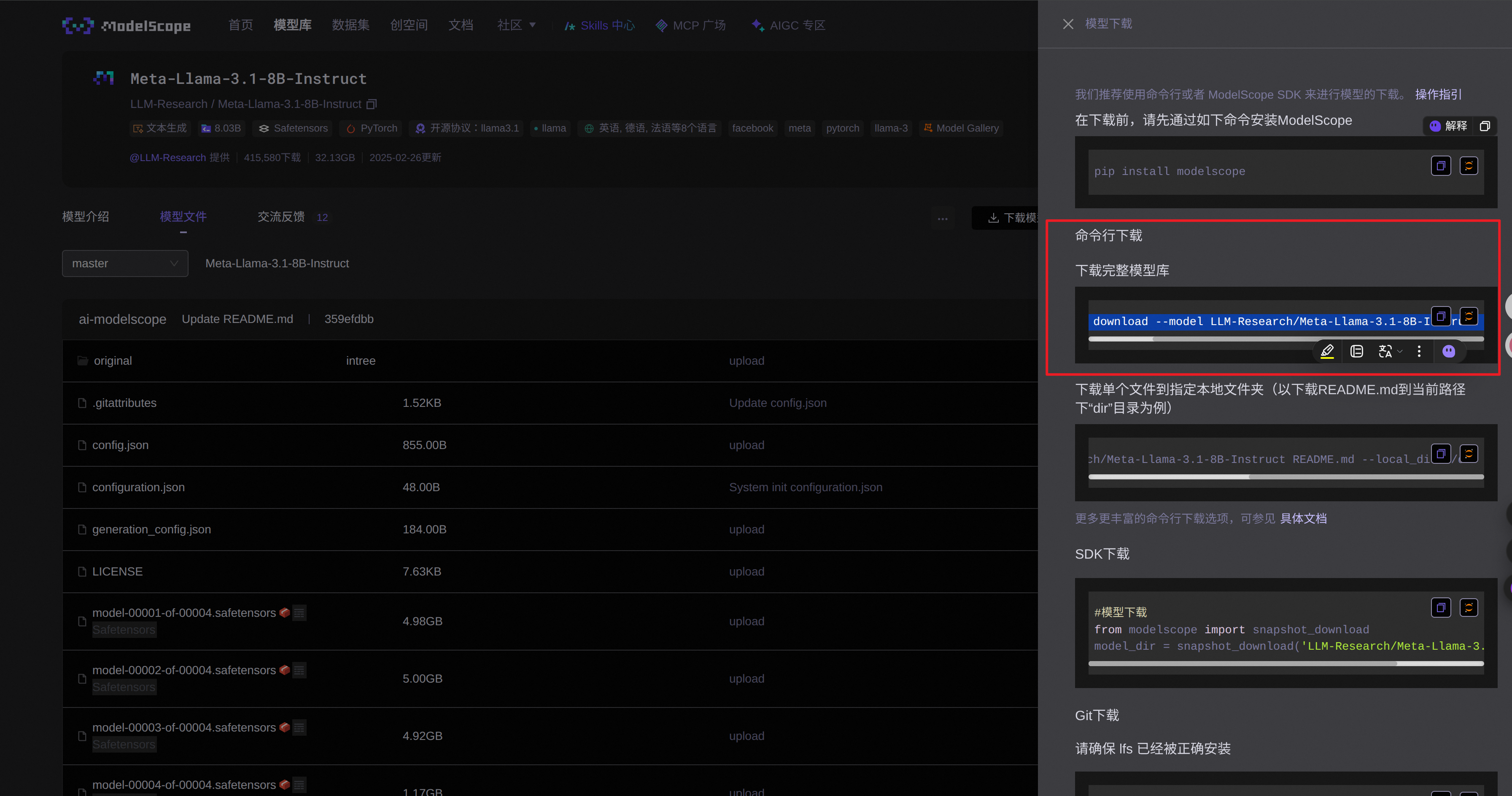Switch to the 模型文件 tab

coord(183,217)
